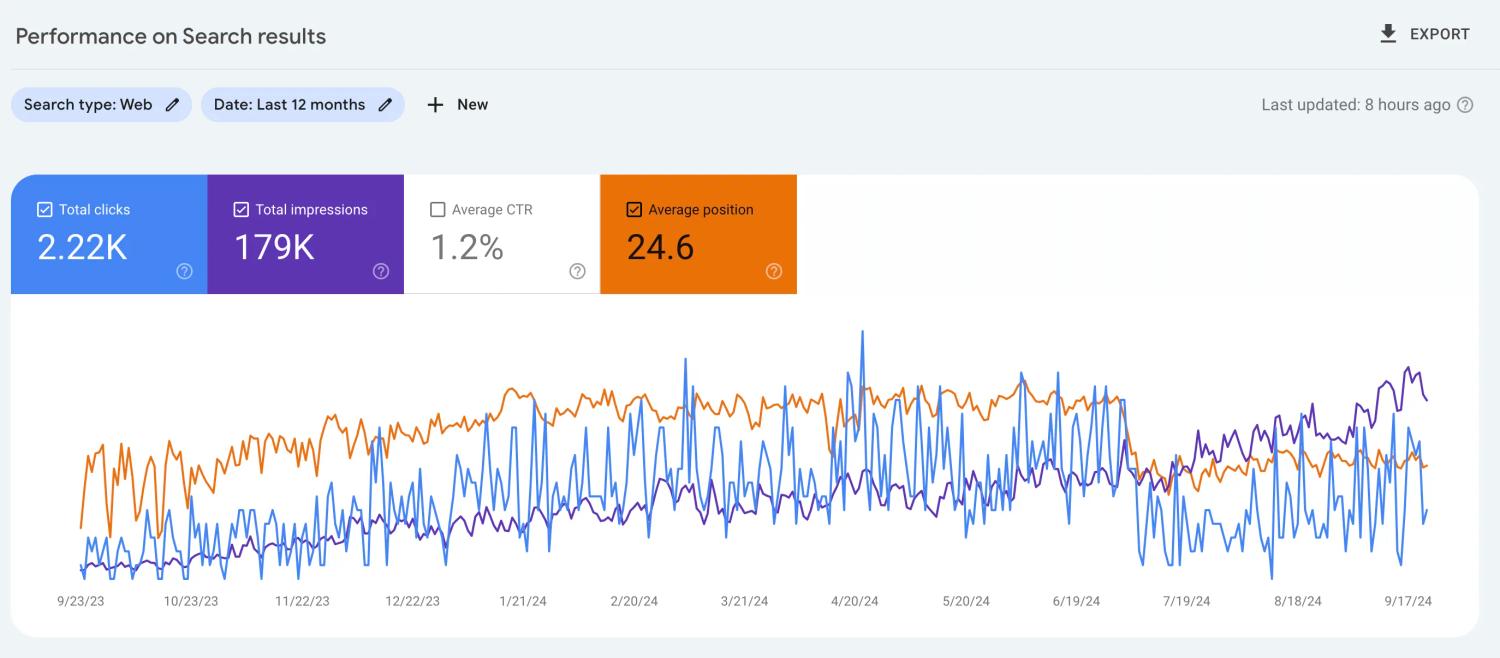Uncheck the Total impressions checkbox
1500x658 pixels.
241,209
